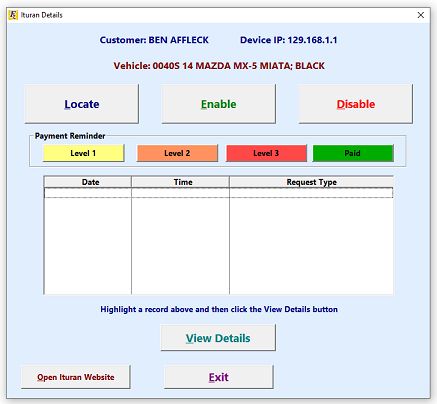
Task: Highlight the first empty row's Date cell
Action: (88, 193)
